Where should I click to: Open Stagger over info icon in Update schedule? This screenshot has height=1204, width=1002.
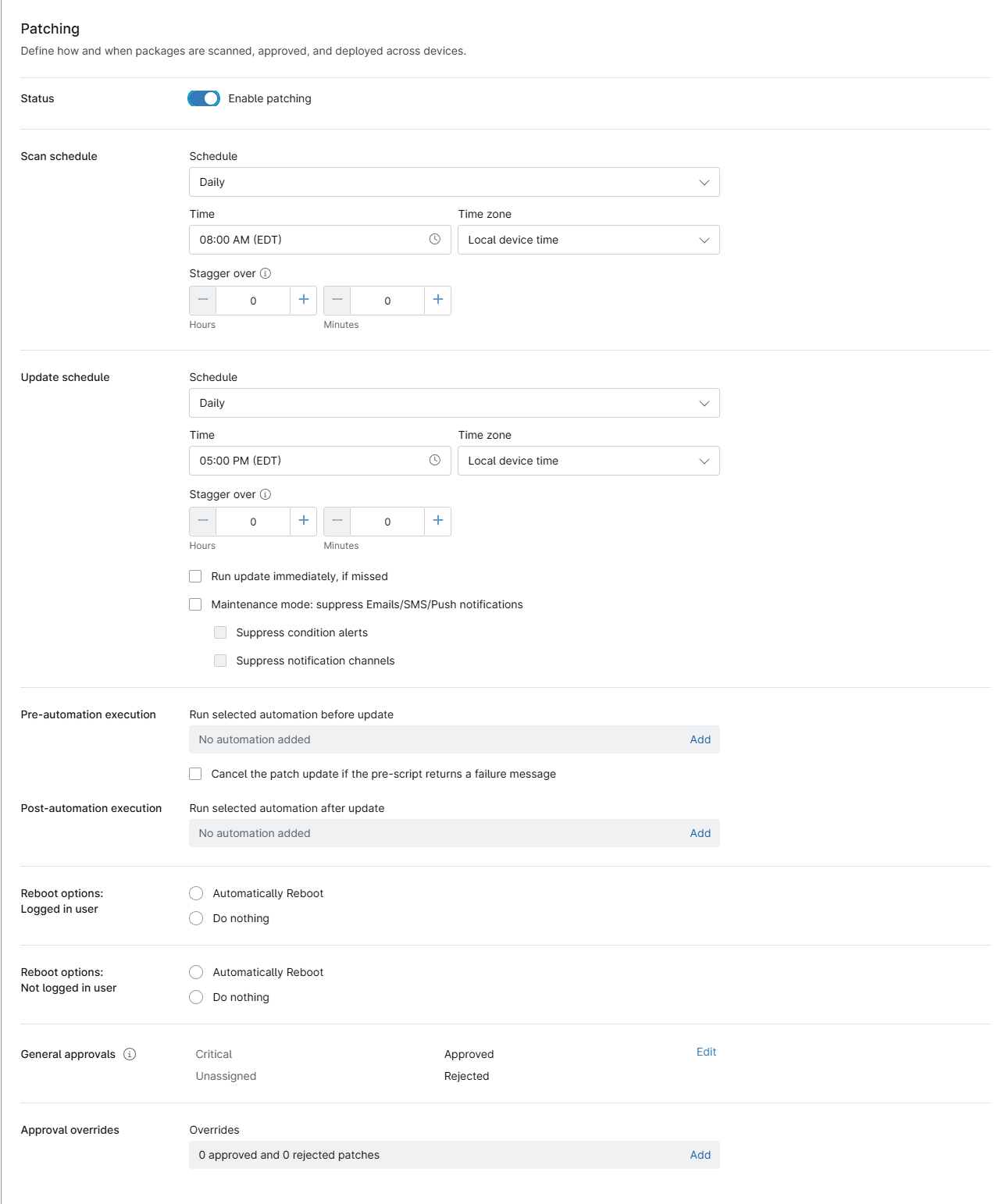click(266, 494)
